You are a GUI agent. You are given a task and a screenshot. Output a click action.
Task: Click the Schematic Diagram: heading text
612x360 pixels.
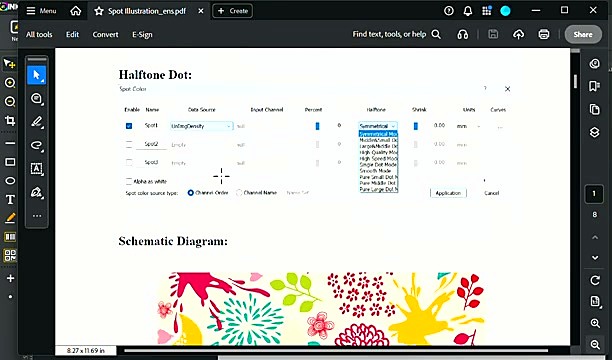pyautogui.click(x=173, y=241)
